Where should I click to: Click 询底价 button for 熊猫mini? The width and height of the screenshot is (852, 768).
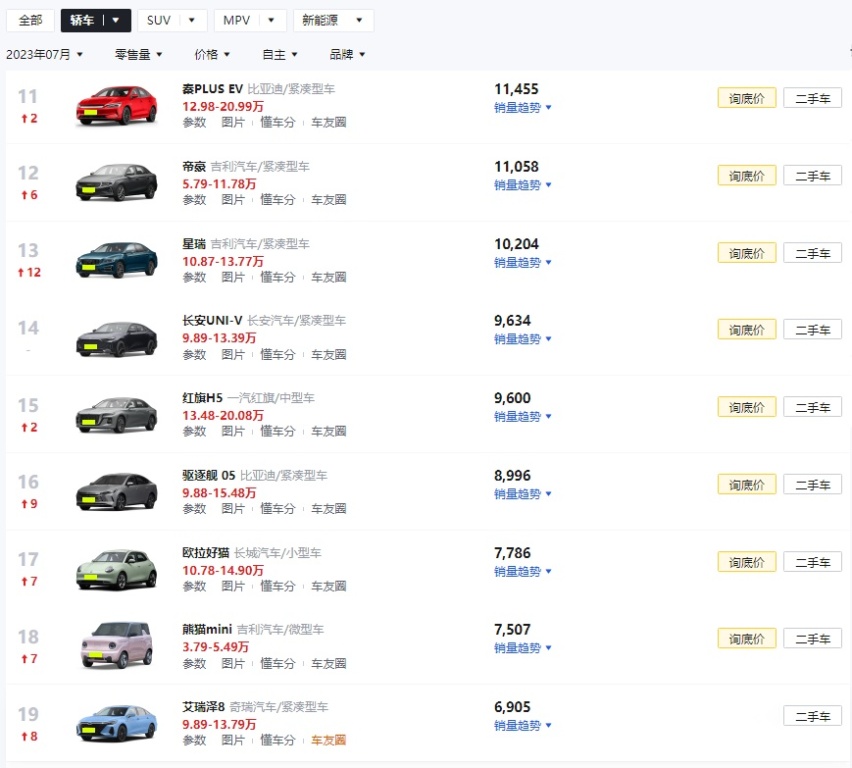(x=747, y=639)
